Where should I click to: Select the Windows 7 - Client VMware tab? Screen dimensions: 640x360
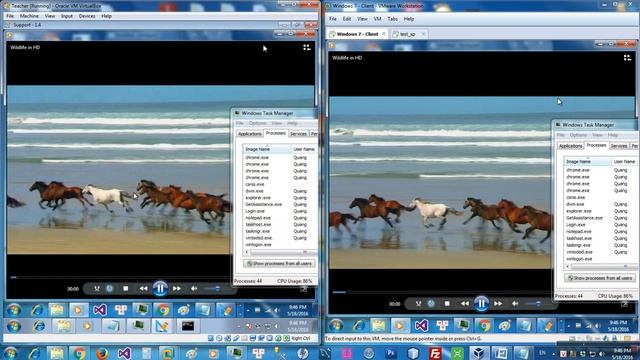click(x=357, y=34)
